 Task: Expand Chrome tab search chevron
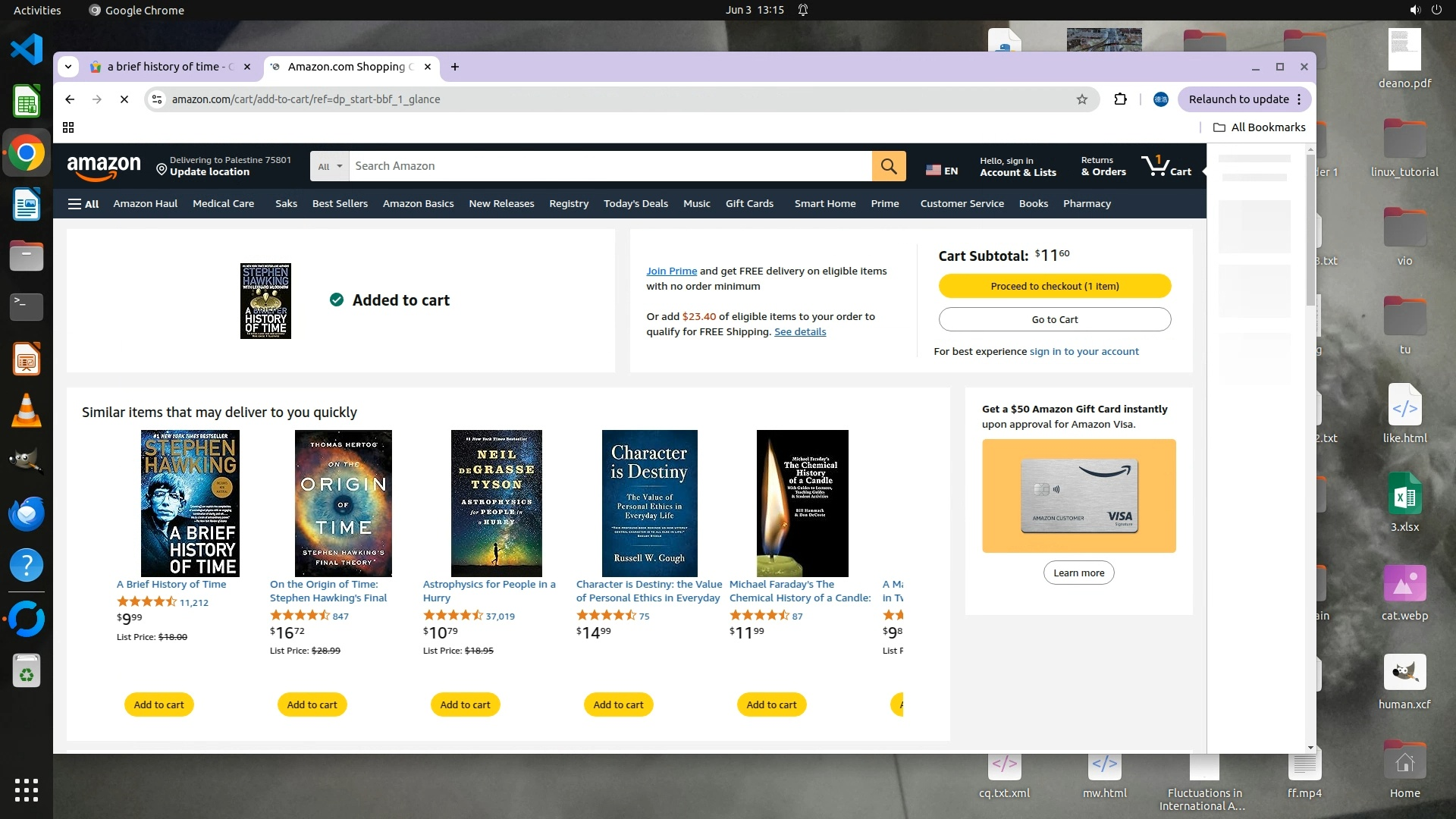[68, 67]
